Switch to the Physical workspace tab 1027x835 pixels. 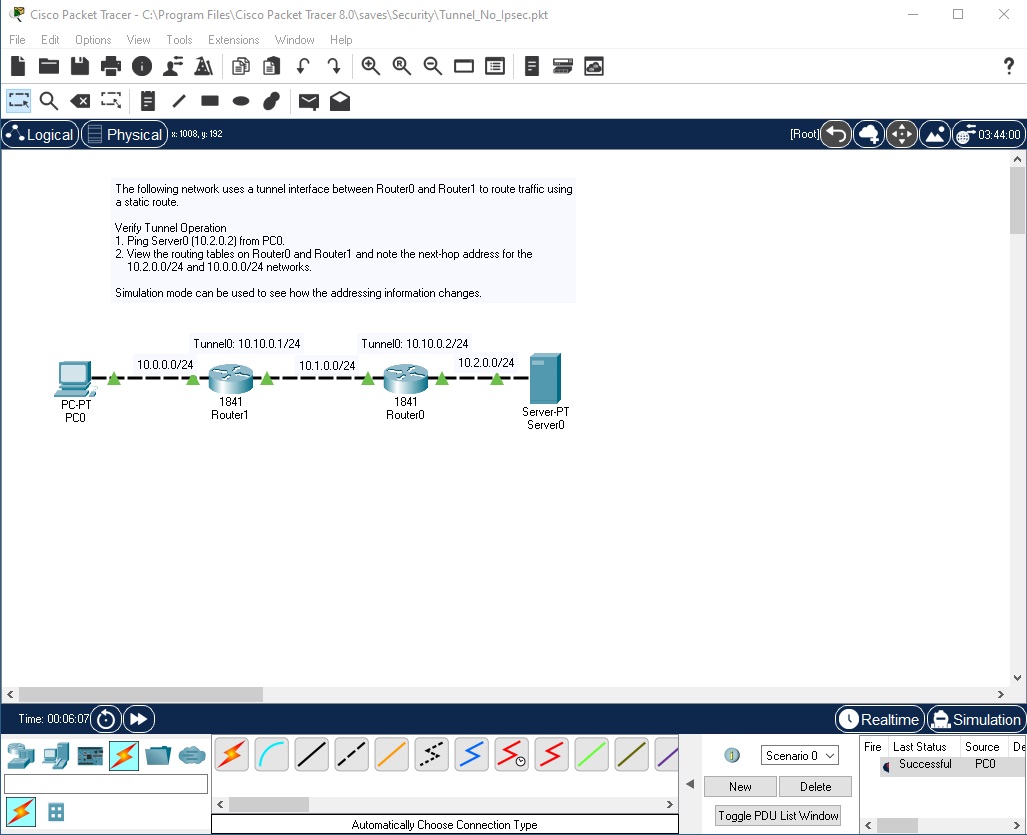(x=124, y=134)
